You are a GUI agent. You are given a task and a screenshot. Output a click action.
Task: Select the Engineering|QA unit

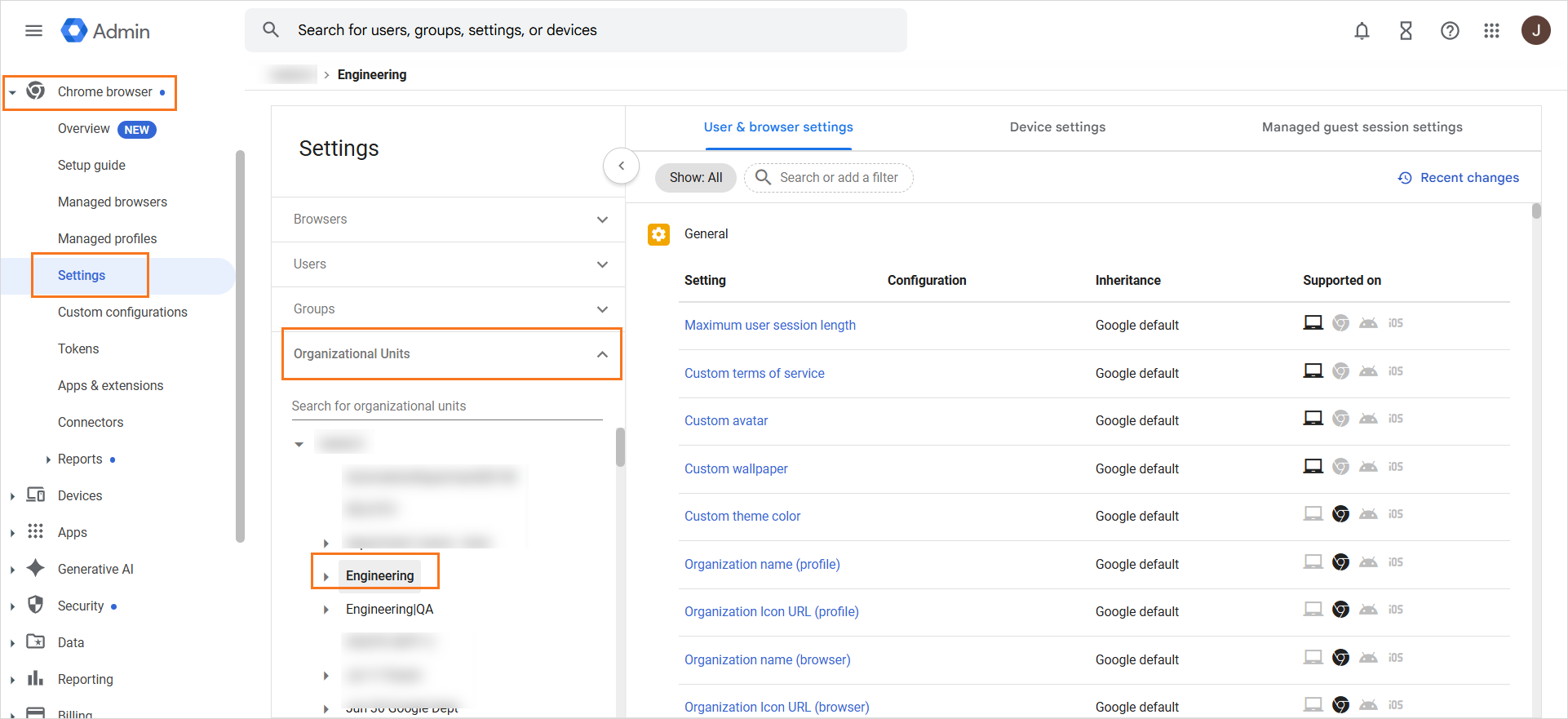click(389, 610)
